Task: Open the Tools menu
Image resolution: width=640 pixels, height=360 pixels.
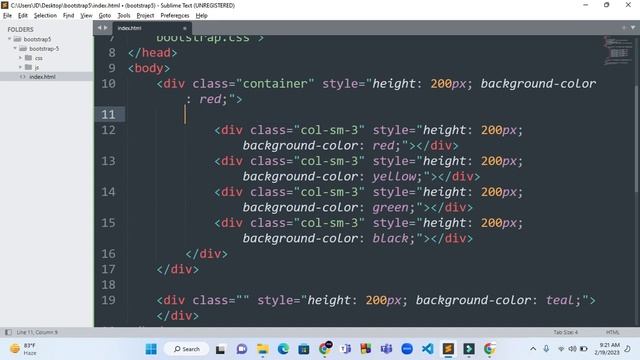Action: (x=124, y=16)
